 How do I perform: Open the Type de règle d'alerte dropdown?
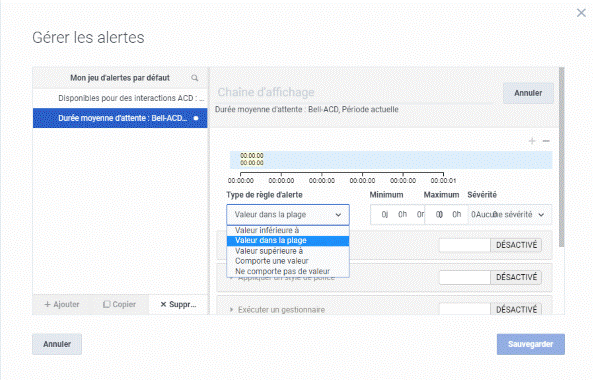coord(288,215)
